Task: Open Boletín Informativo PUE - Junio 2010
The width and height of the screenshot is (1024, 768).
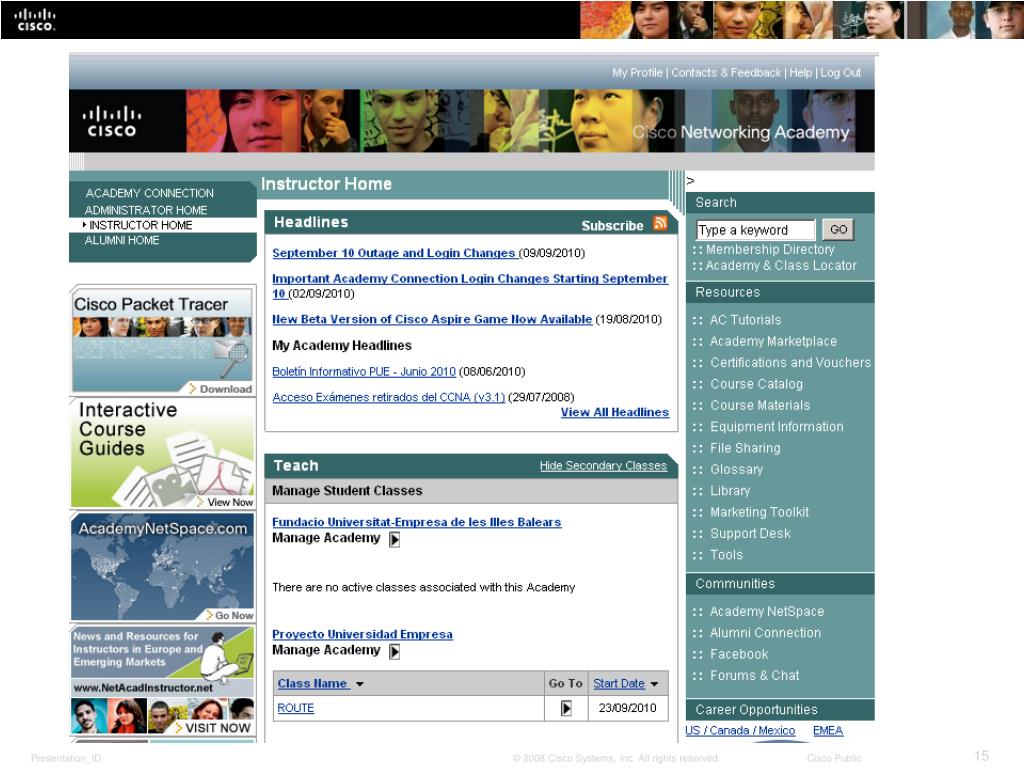Action: click(x=364, y=372)
